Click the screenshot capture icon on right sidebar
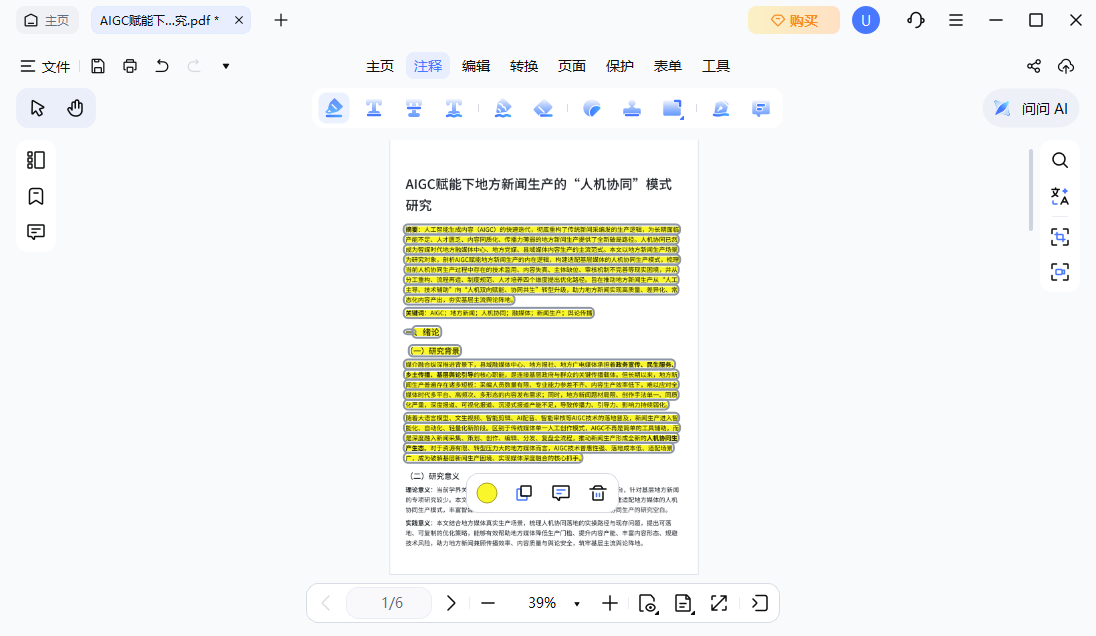The height and width of the screenshot is (636, 1096). pyautogui.click(x=1060, y=237)
